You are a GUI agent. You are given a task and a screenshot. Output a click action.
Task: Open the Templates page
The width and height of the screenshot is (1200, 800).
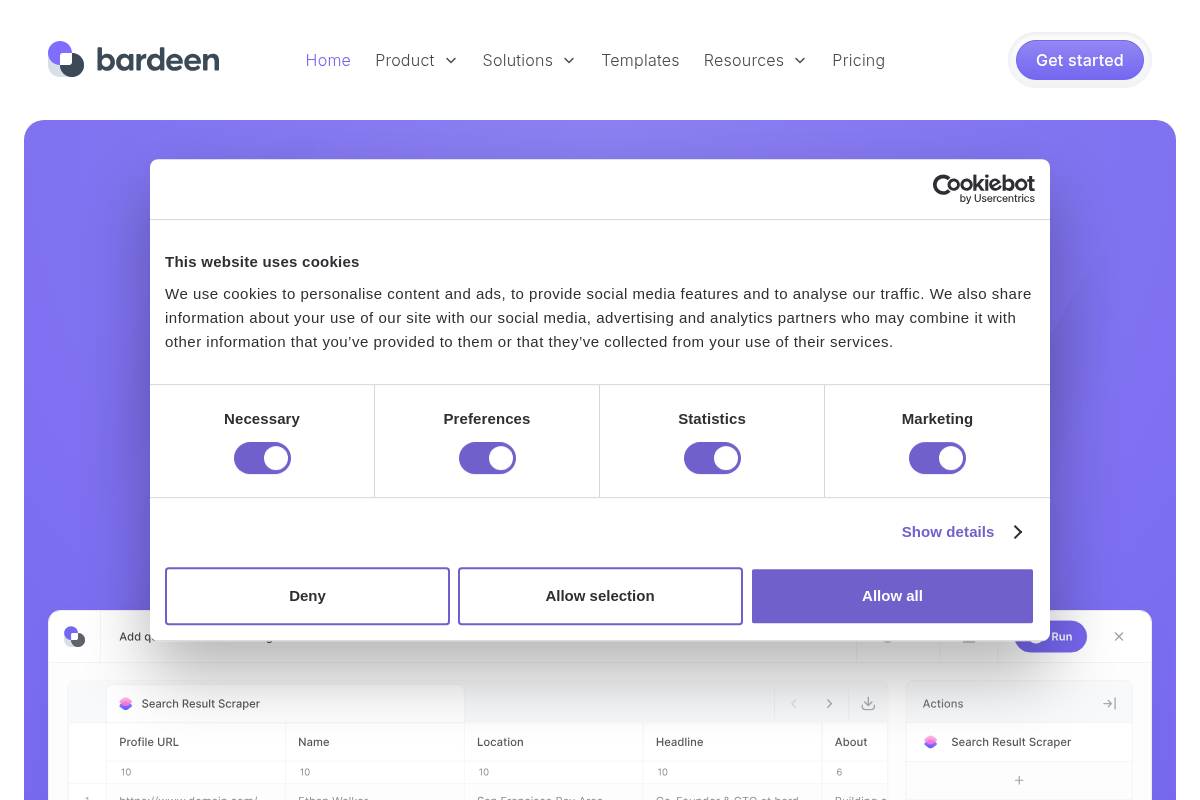(x=640, y=60)
